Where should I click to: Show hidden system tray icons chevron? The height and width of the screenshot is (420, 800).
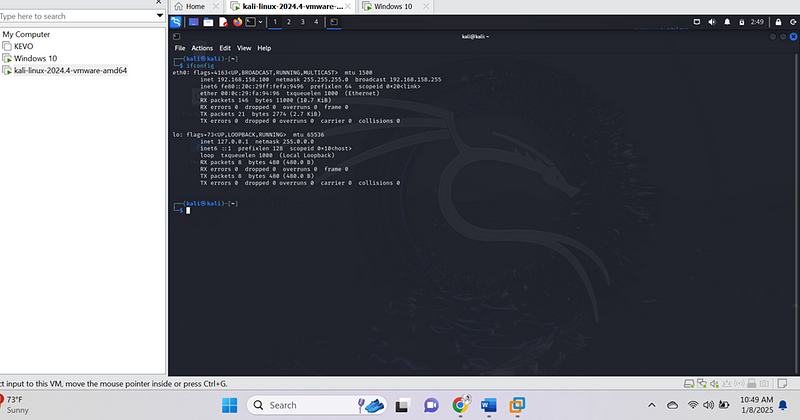[x=652, y=405]
